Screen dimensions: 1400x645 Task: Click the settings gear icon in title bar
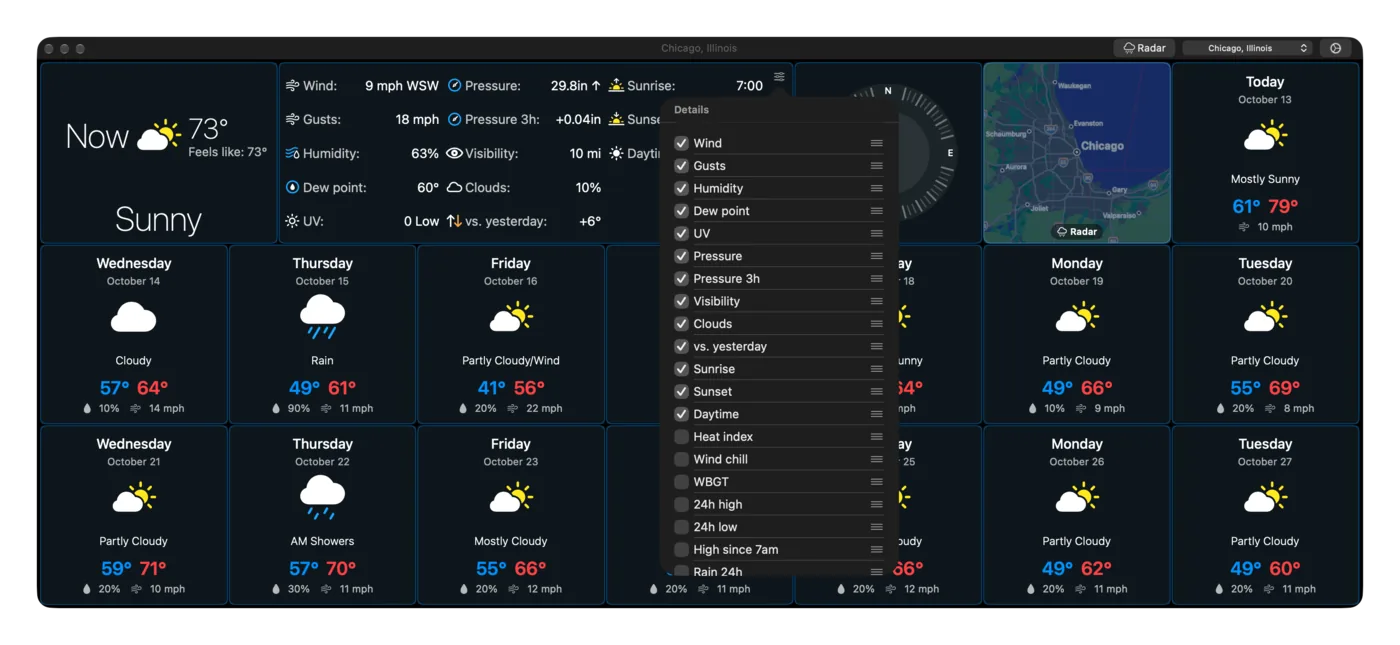coord(1335,48)
